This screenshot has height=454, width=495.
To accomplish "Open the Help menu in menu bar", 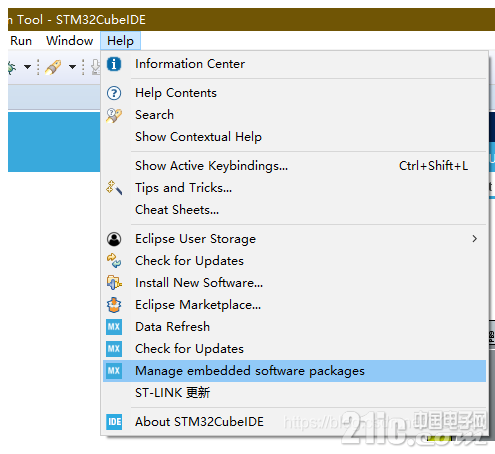I will point(120,41).
